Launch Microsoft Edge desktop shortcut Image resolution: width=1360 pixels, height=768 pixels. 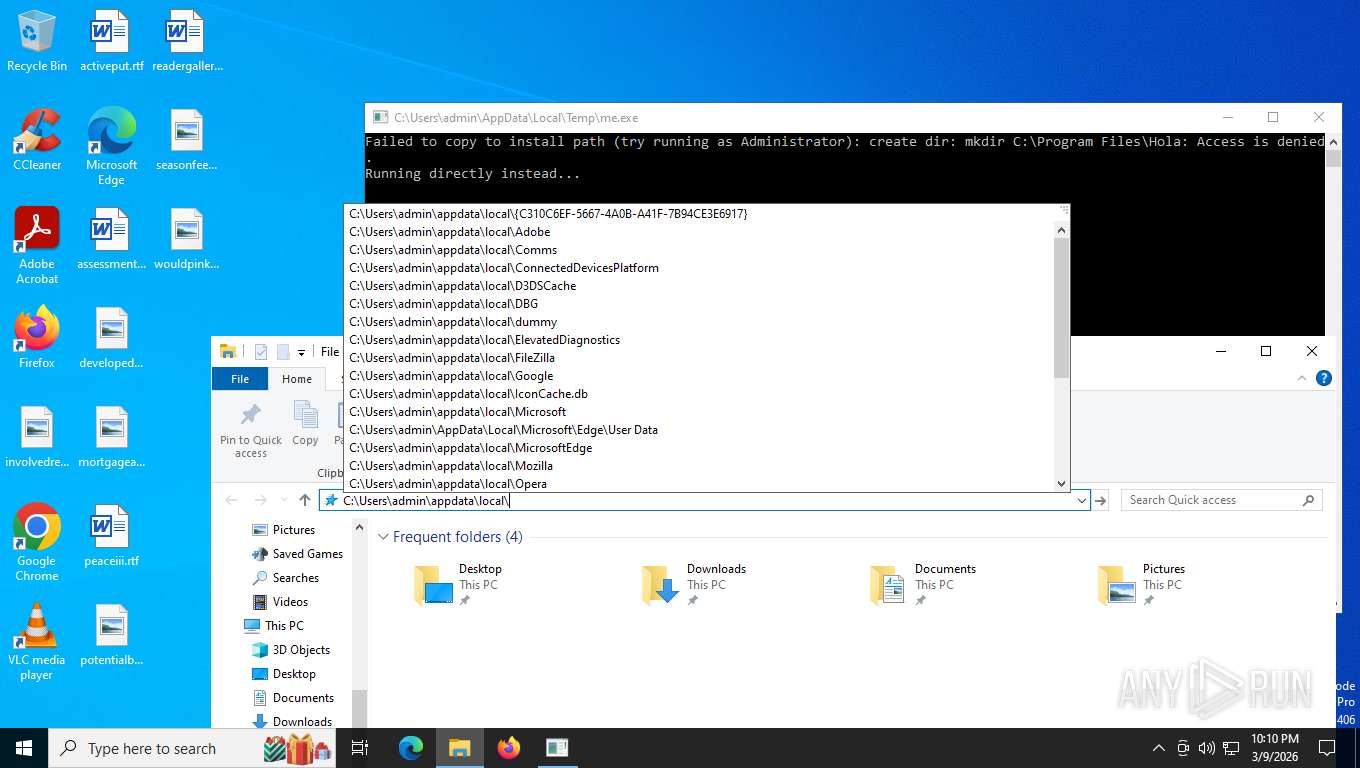coord(111,147)
